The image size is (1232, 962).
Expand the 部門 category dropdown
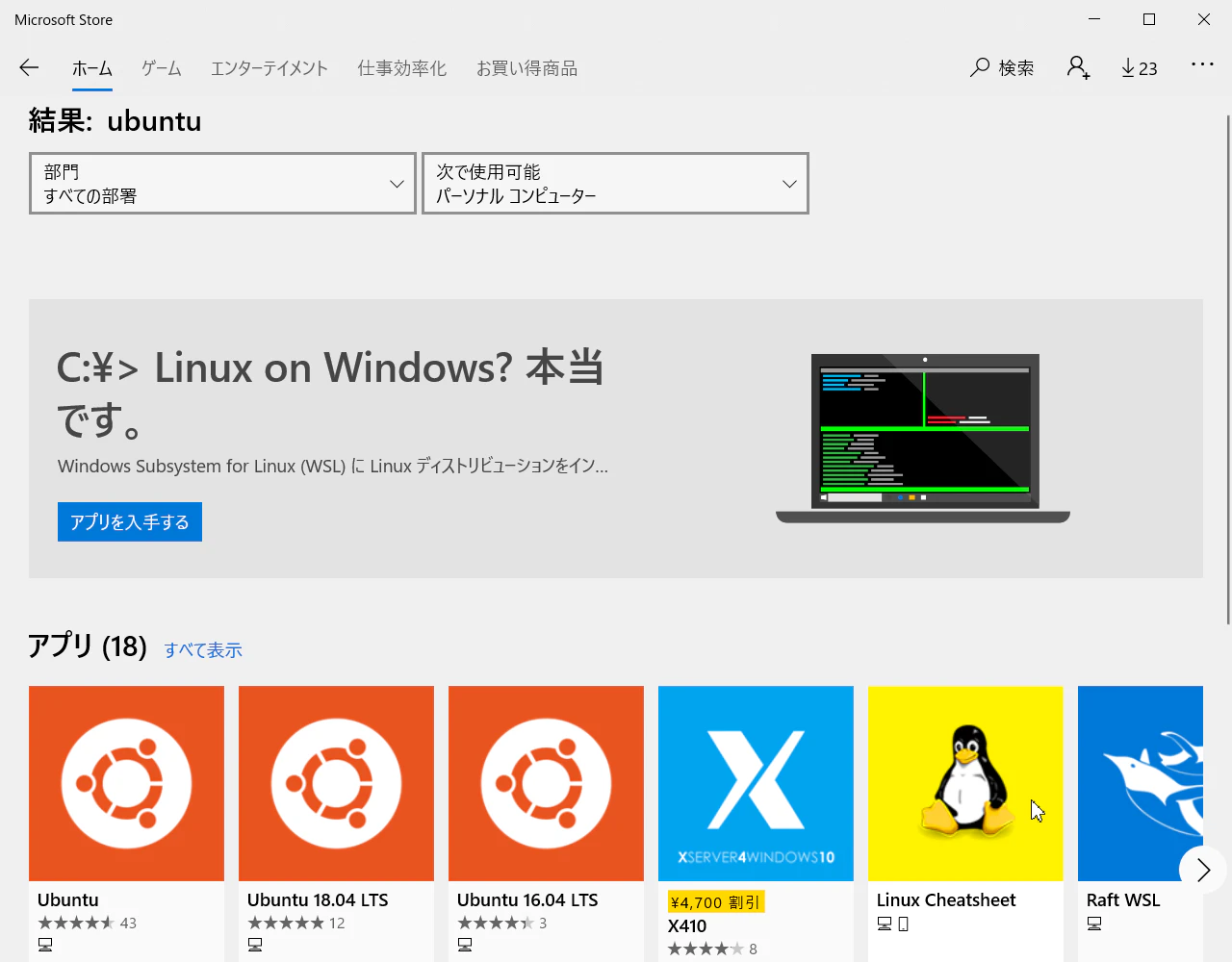[222, 183]
